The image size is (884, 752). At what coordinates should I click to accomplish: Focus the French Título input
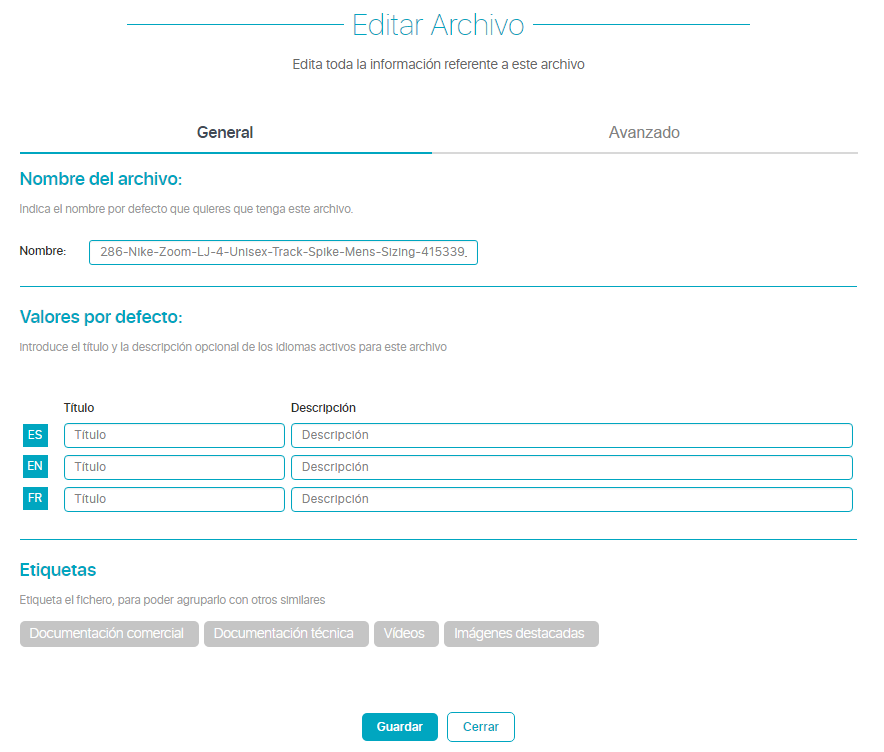pos(174,499)
